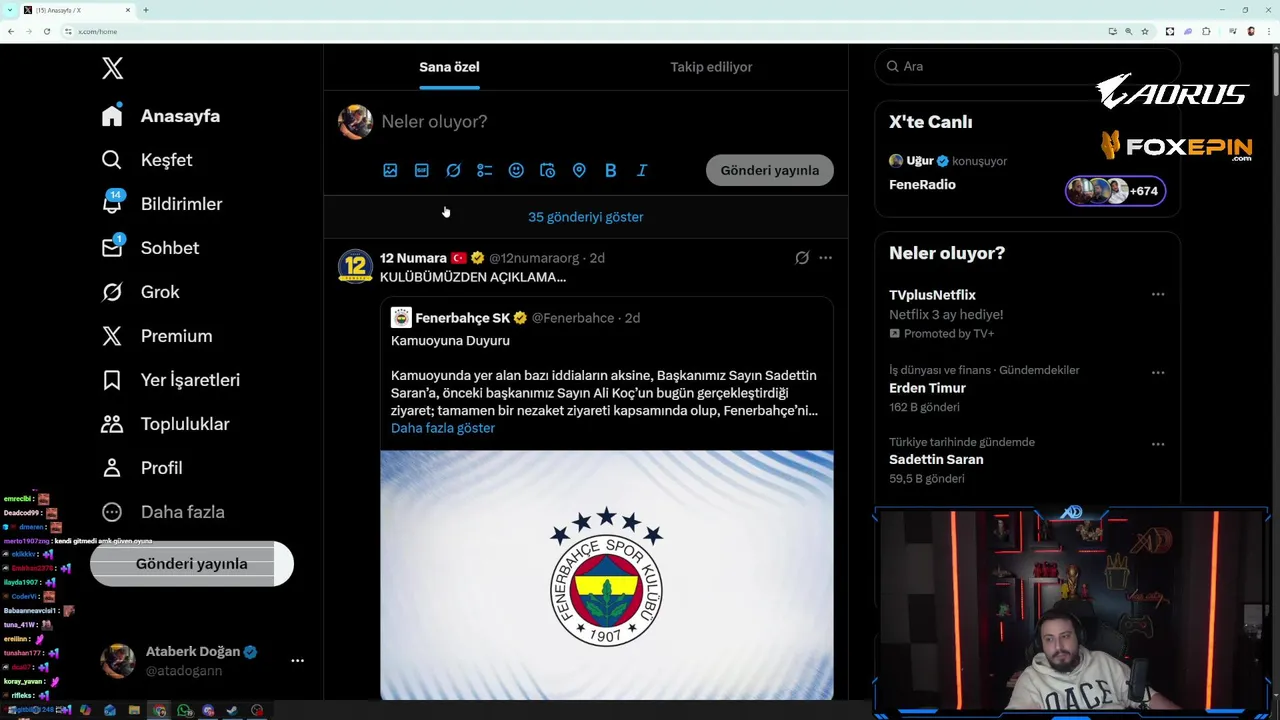Screen dimensions: 1280x720
Task: Open more options for Sadettin Saran trend
Action: click(x=1158, y=444)
